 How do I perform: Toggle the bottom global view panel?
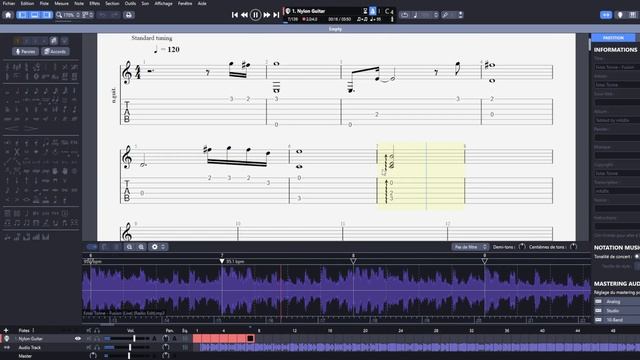35,15
